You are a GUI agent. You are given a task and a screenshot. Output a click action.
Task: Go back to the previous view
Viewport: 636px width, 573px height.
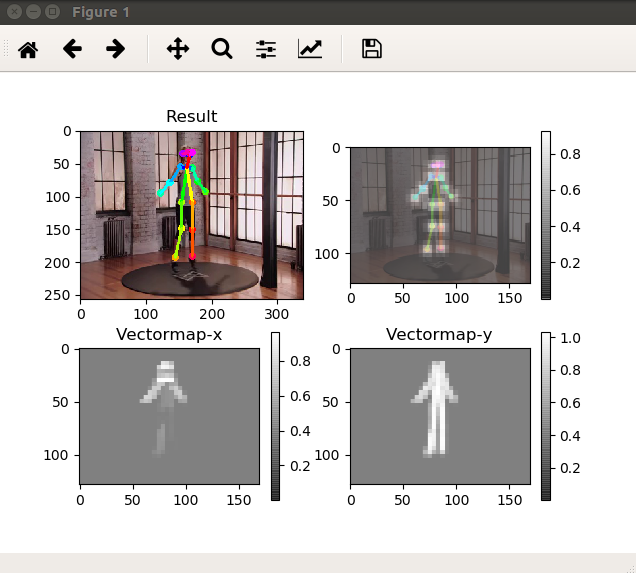pos(73,49)
